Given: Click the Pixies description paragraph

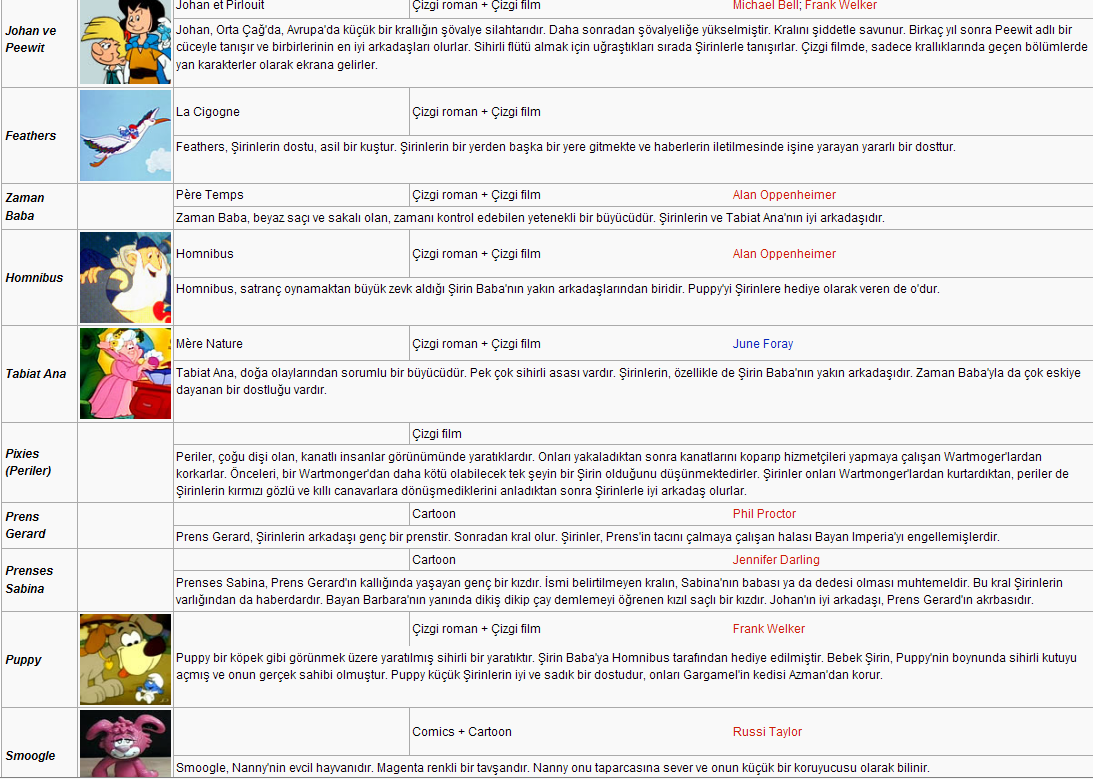Looking at the screenshot, I should (622, 474).
